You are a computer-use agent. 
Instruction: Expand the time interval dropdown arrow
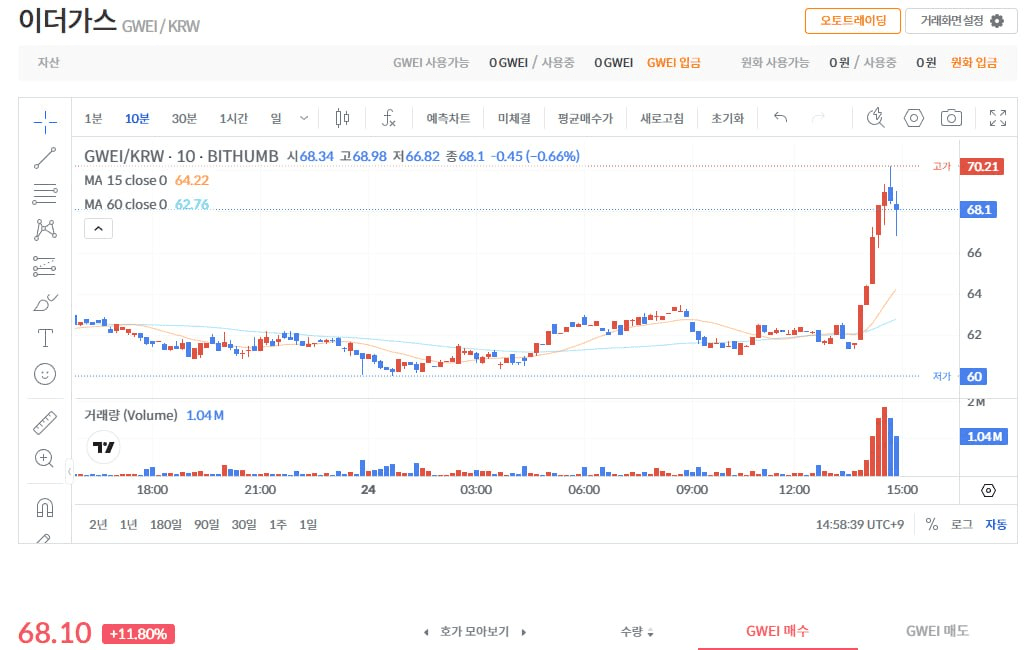pos(304,118)
